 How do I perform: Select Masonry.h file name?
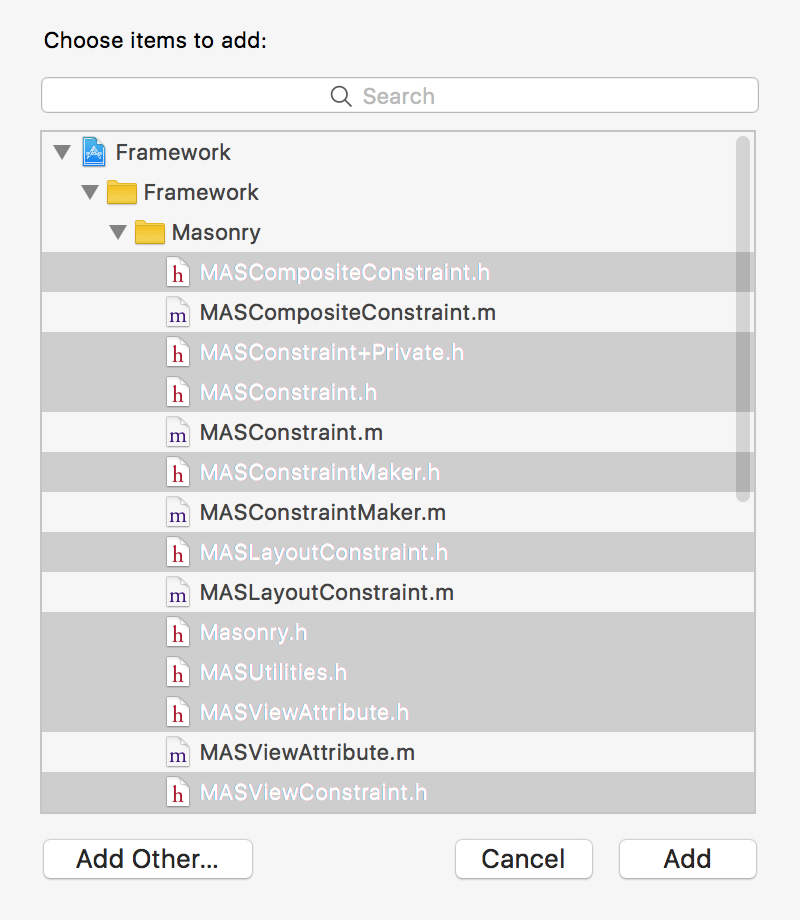[x=254, y=632]
